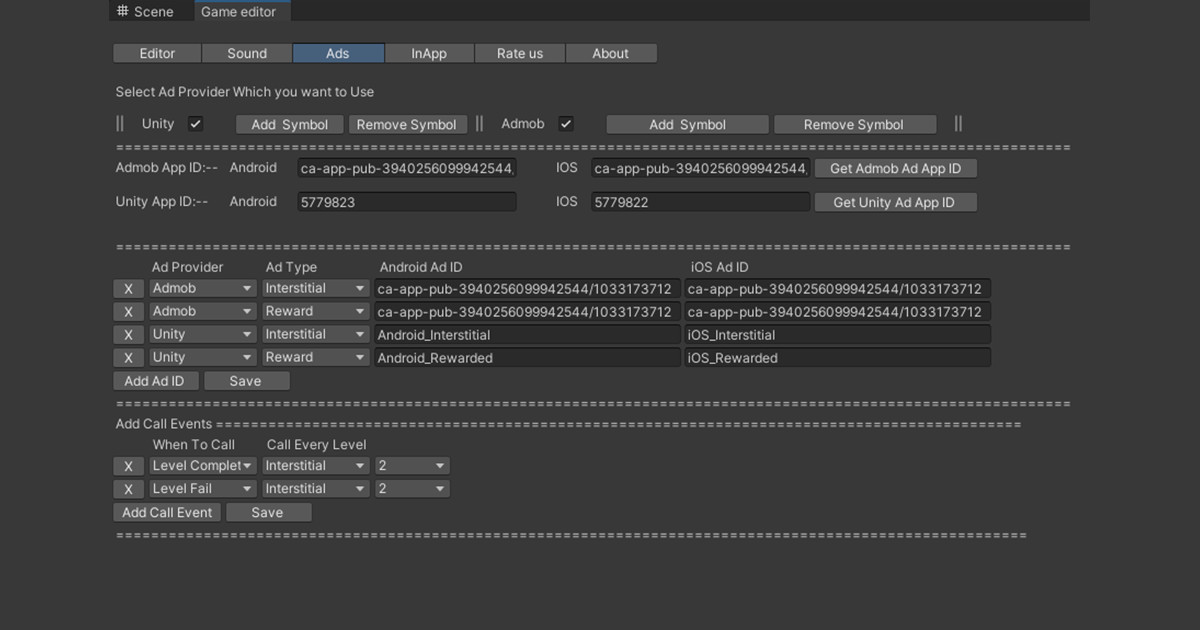Viewport: 1200px width, 630px height.
Task: Click the Unity App ID iOS field
Action: (x=700, y=202)
